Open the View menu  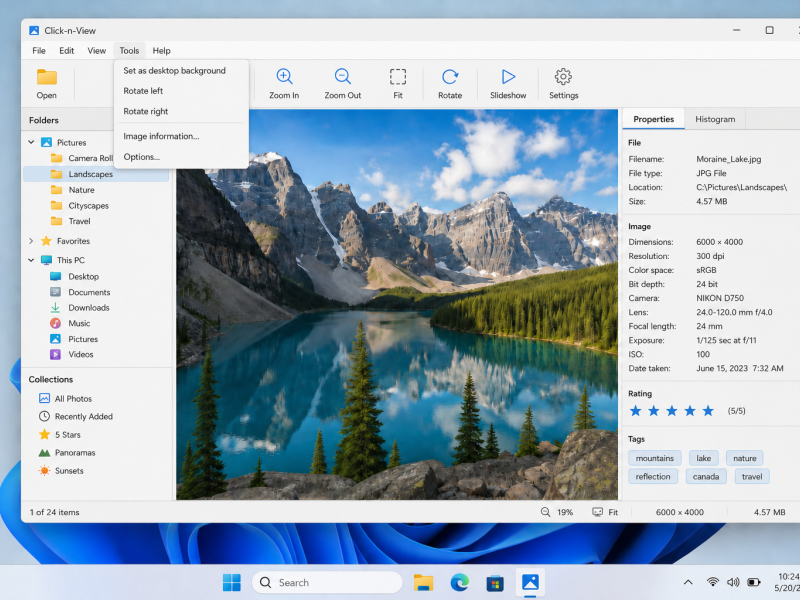(x=96, y=51)
